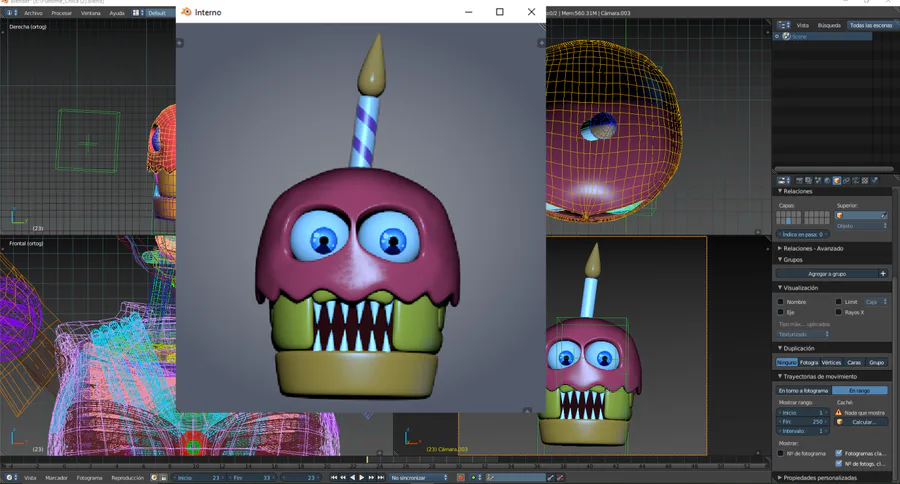This screenshot has width=900, height=484.
Task: Open the Data properties tab icon
Action: pyautogui.click(x=855, y=180)
